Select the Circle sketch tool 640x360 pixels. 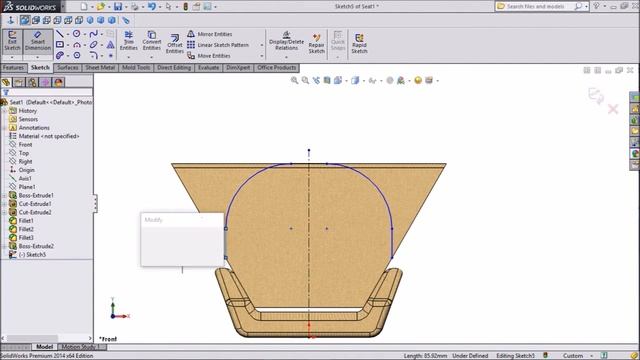point(76,34)
